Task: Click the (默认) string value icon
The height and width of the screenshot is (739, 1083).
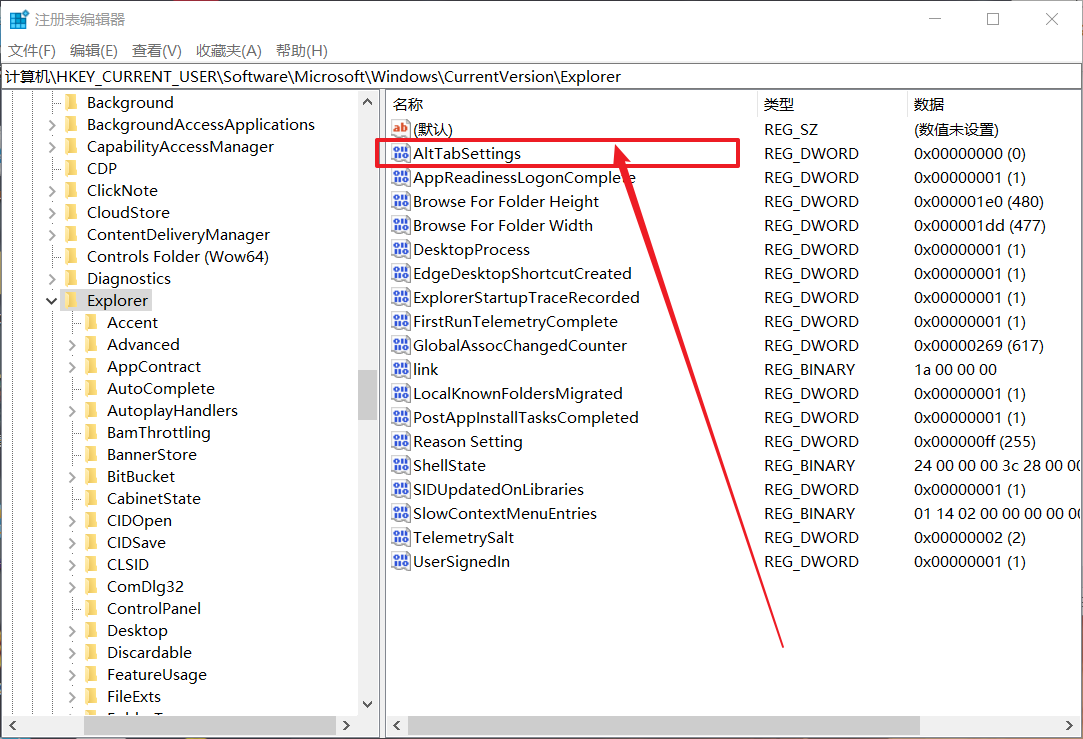Action: pyautogui.click(x=400, y=129)
